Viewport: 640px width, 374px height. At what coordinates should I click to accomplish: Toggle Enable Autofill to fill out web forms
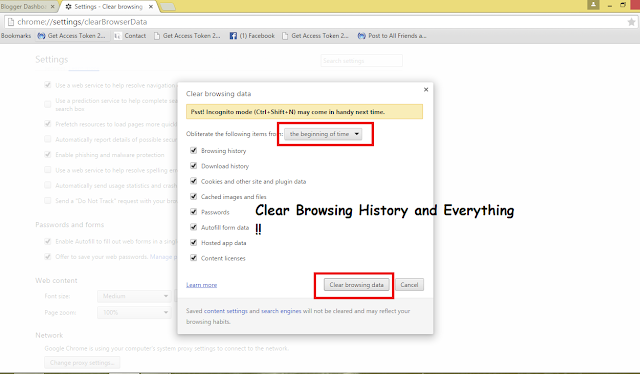click(x=48, y=241)
